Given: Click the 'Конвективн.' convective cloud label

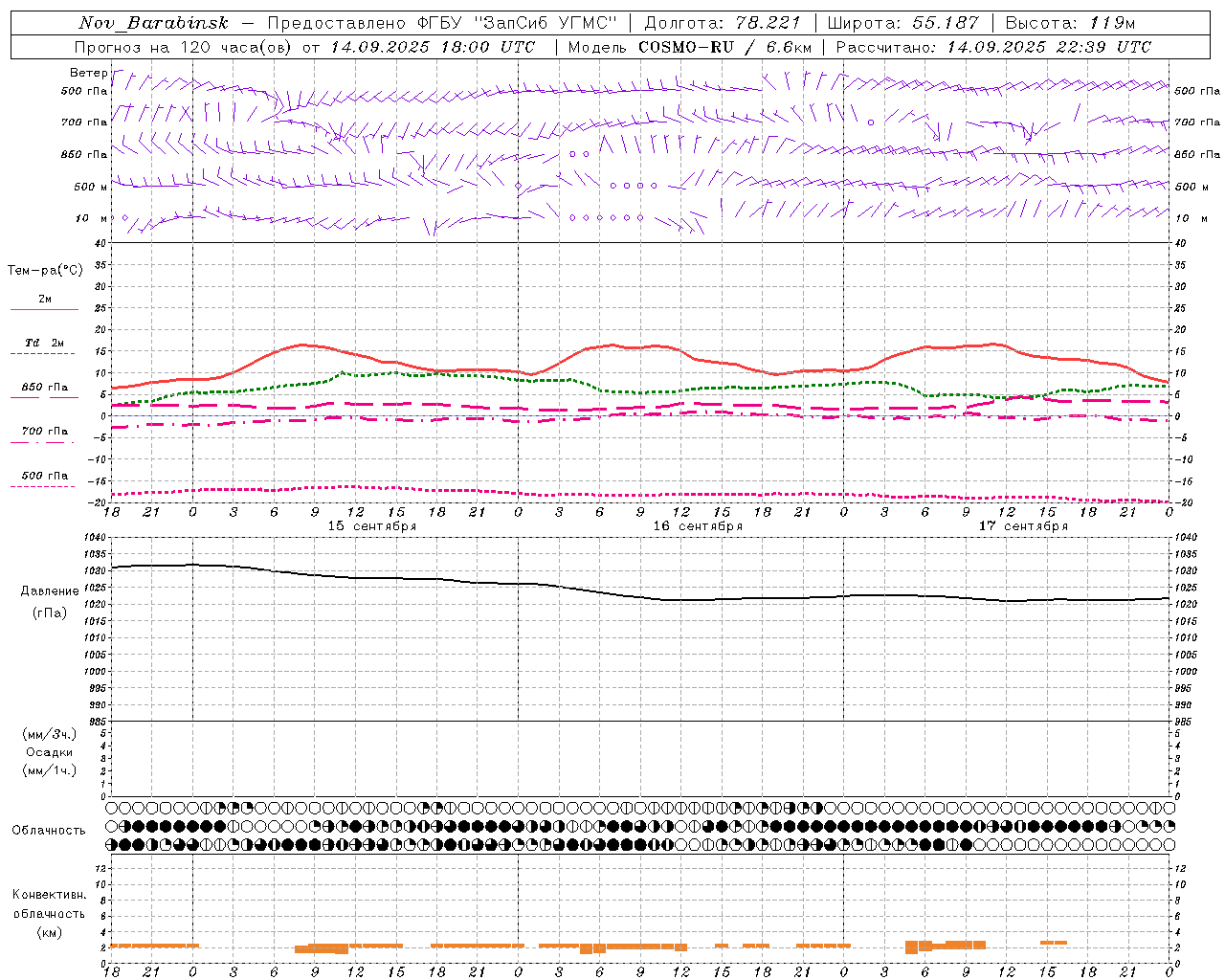Looking at the screenshot, I should (50, 895).
